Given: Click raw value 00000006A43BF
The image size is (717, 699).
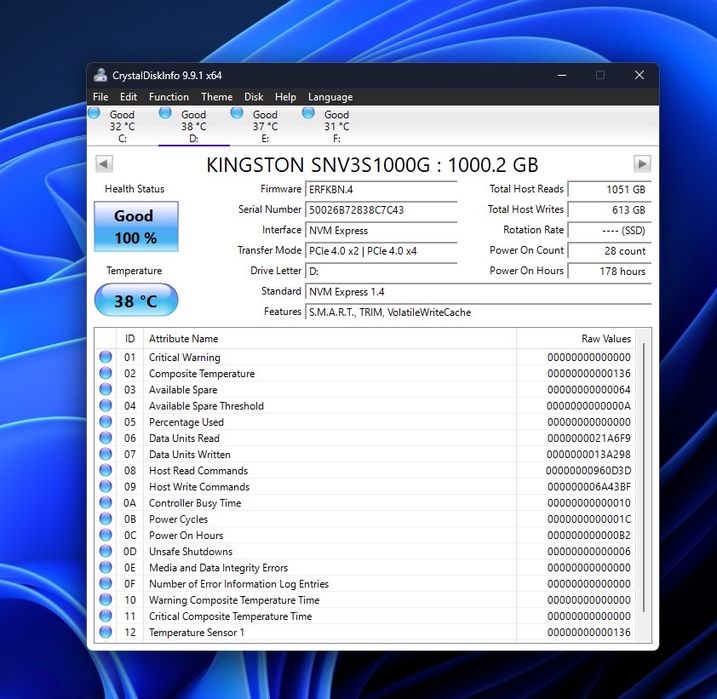Looking at the screenshot, I should 589,487.
